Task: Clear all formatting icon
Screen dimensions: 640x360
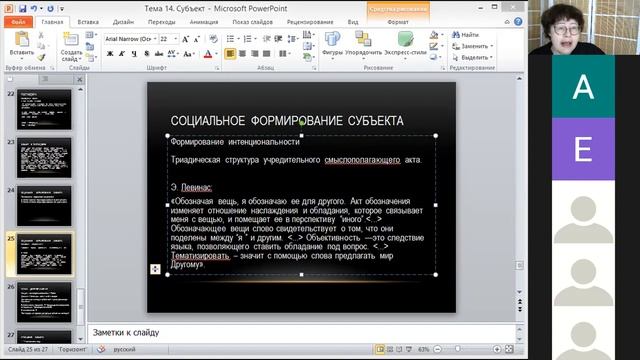Action: click(x=213, y=39)
